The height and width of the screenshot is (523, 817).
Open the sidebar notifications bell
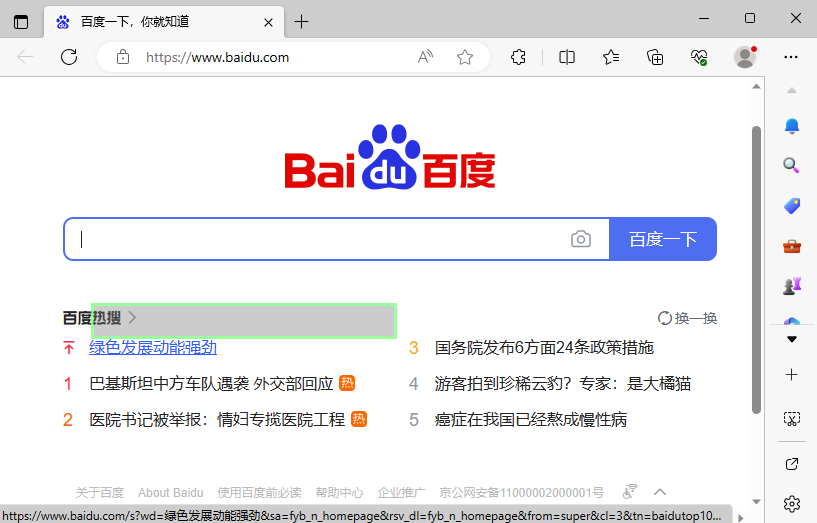click(x=791, y=125)
